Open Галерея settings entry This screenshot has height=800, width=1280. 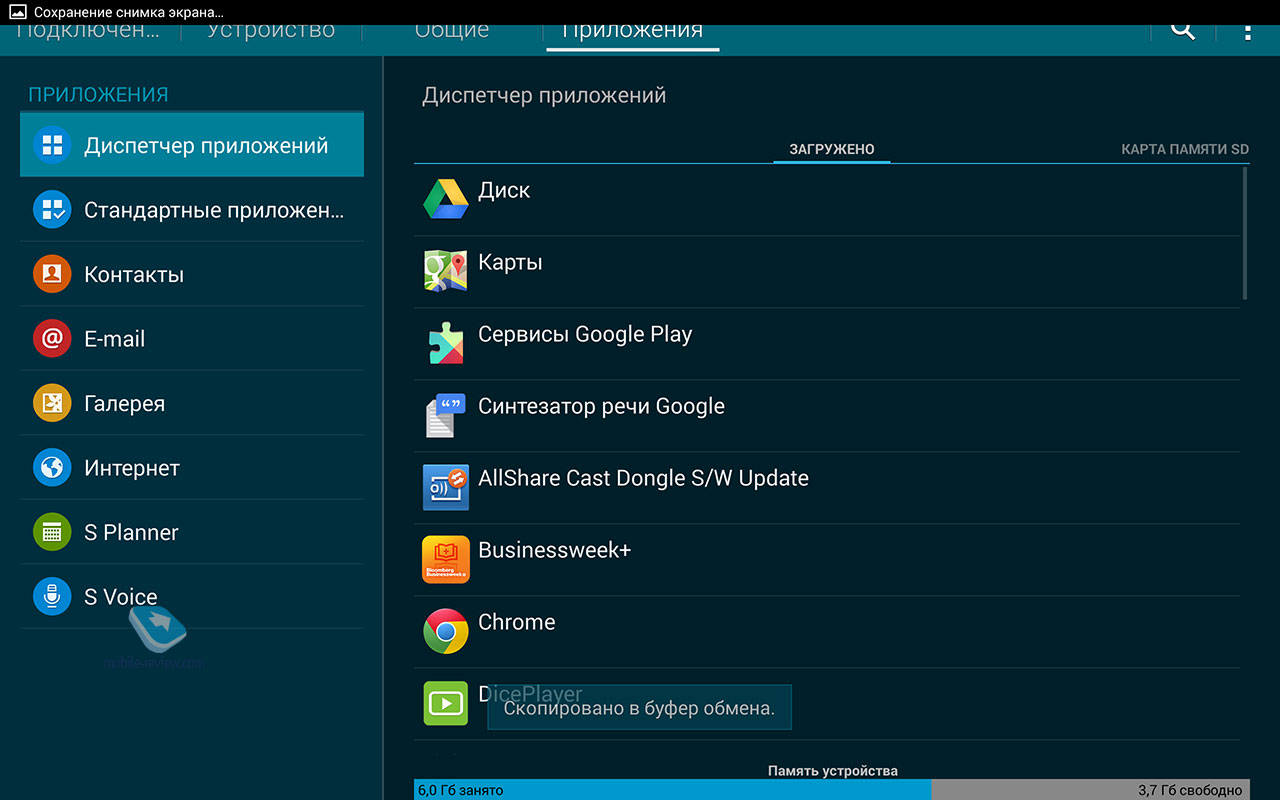click(192, 403)
